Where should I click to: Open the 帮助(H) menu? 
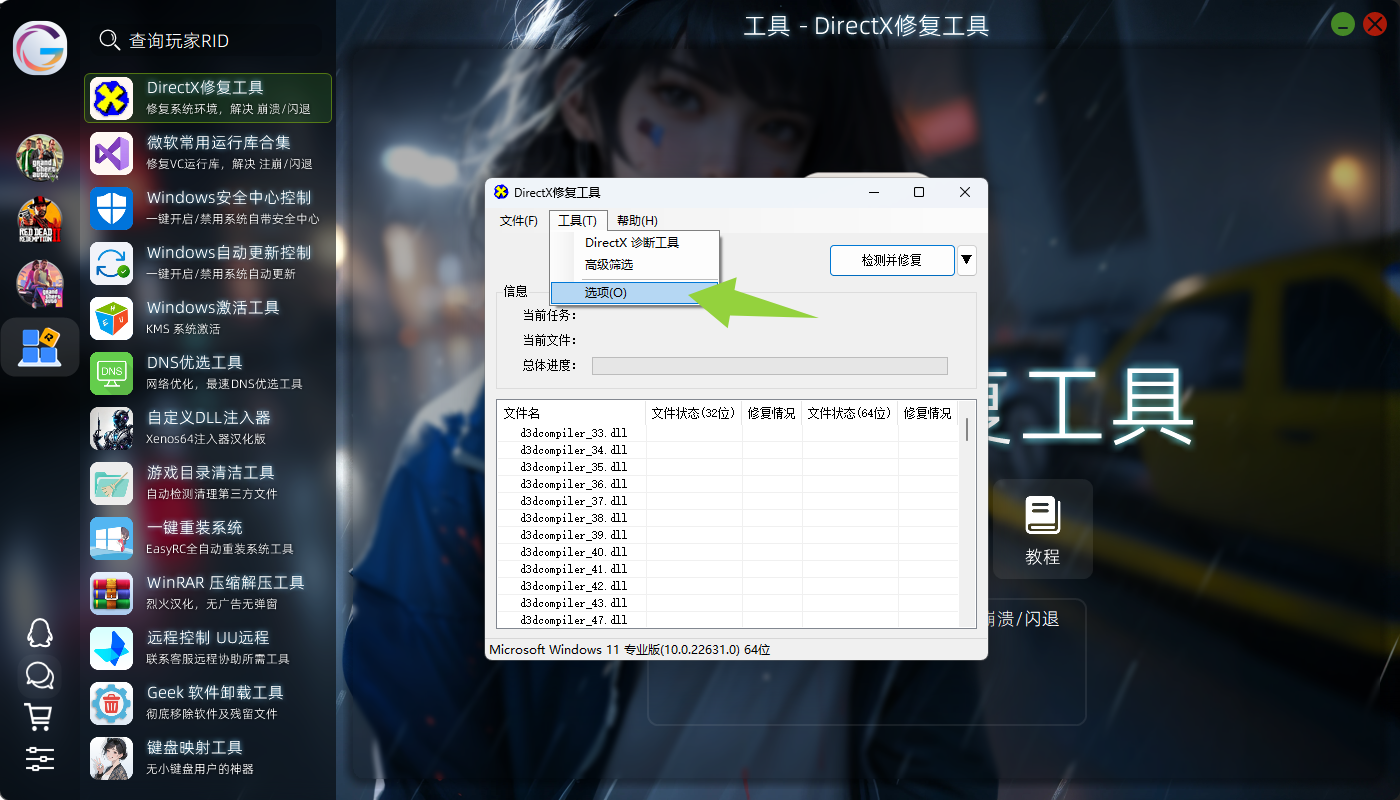click(x=637, y=221)
